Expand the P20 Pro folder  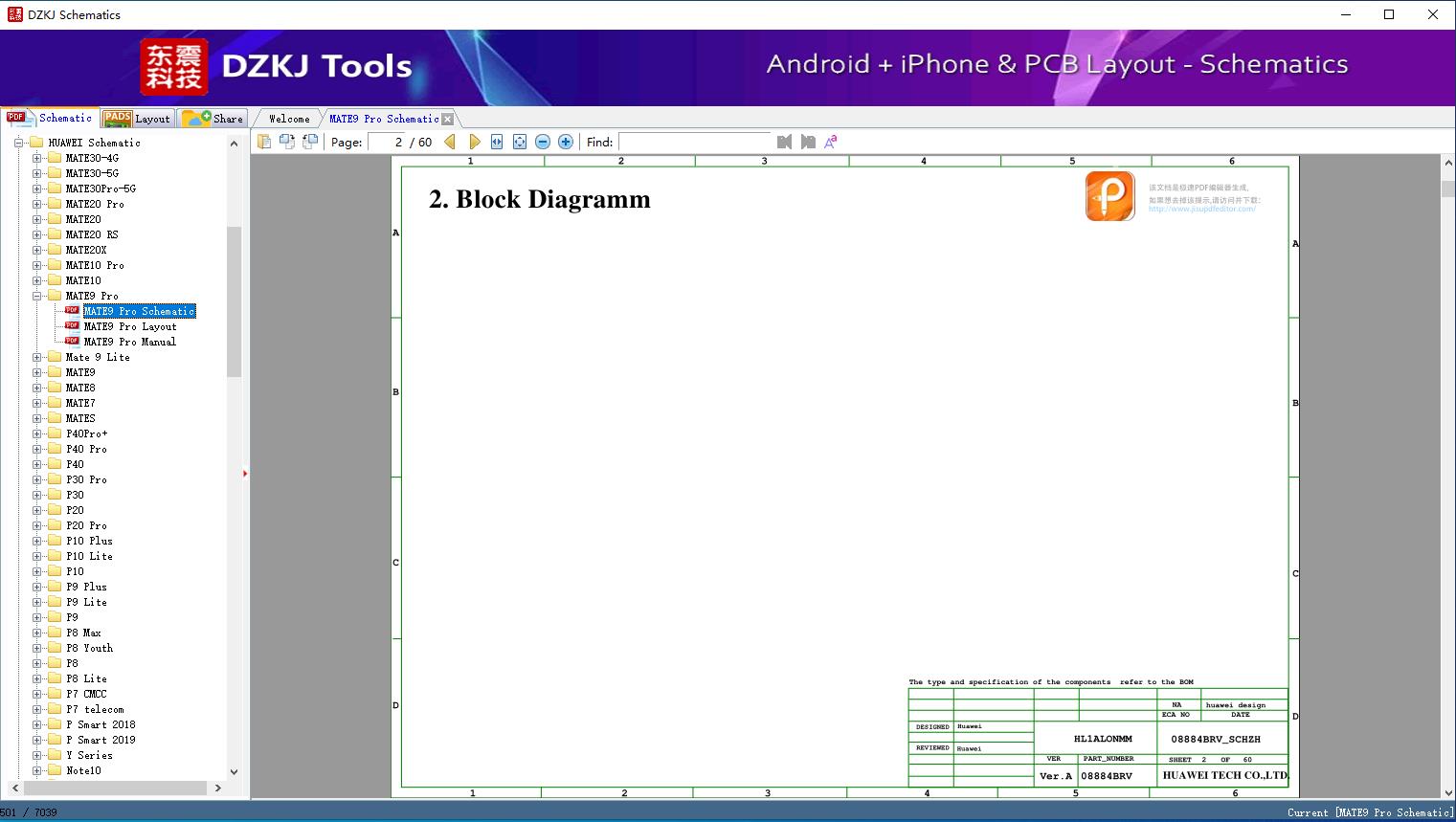pos(36,525)
